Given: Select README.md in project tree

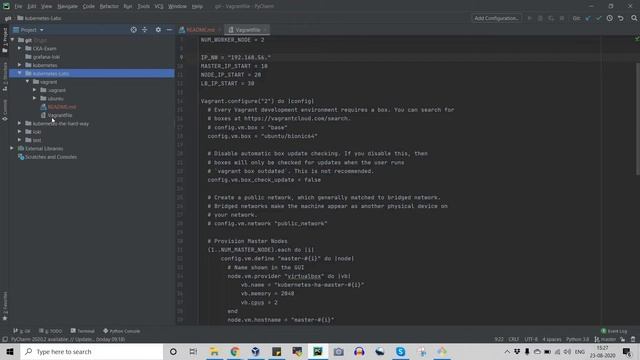Looking at the screenshot, I should pos(62,107).
